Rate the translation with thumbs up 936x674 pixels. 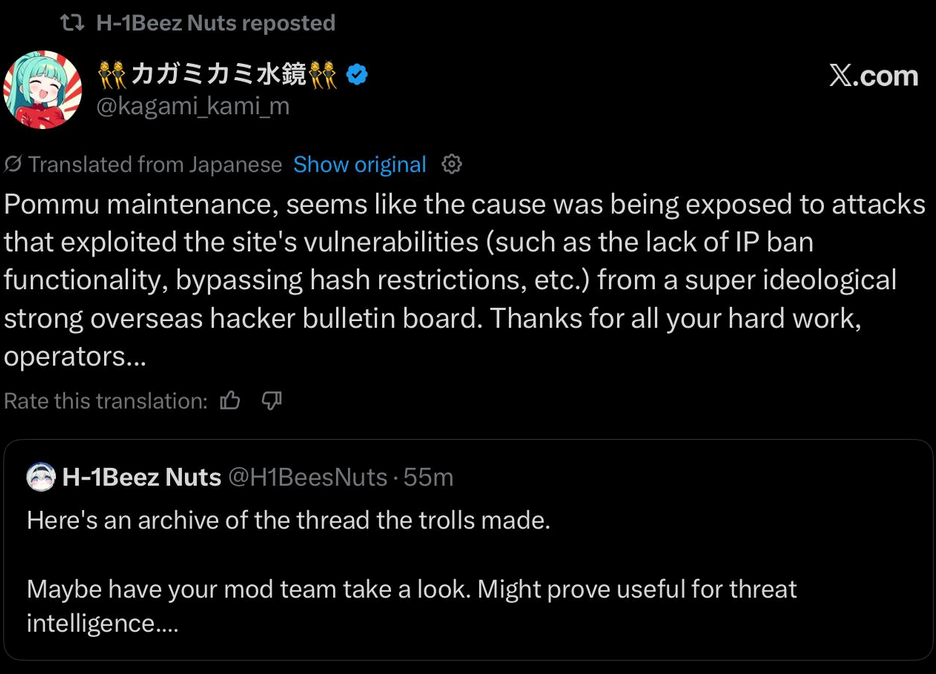(231, 401)
